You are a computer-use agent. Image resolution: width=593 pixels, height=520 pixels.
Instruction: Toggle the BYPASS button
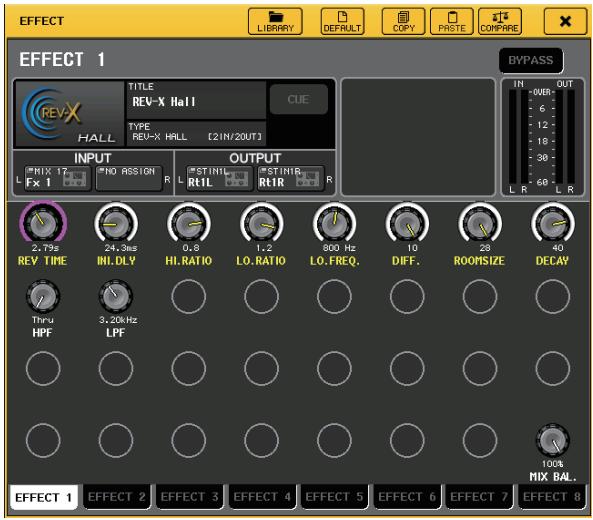531,61
